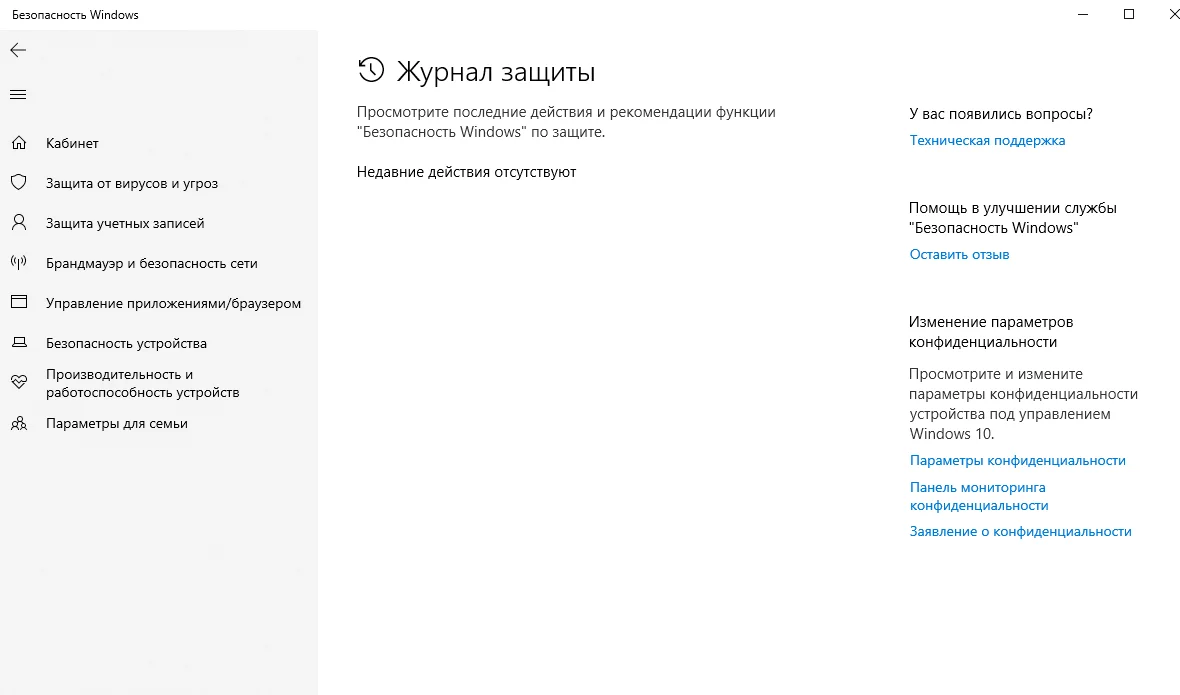This screenshot has height=695, width=1180.
Task: Click the Журнал защиты heading
Action: click(x=496, y=72)
